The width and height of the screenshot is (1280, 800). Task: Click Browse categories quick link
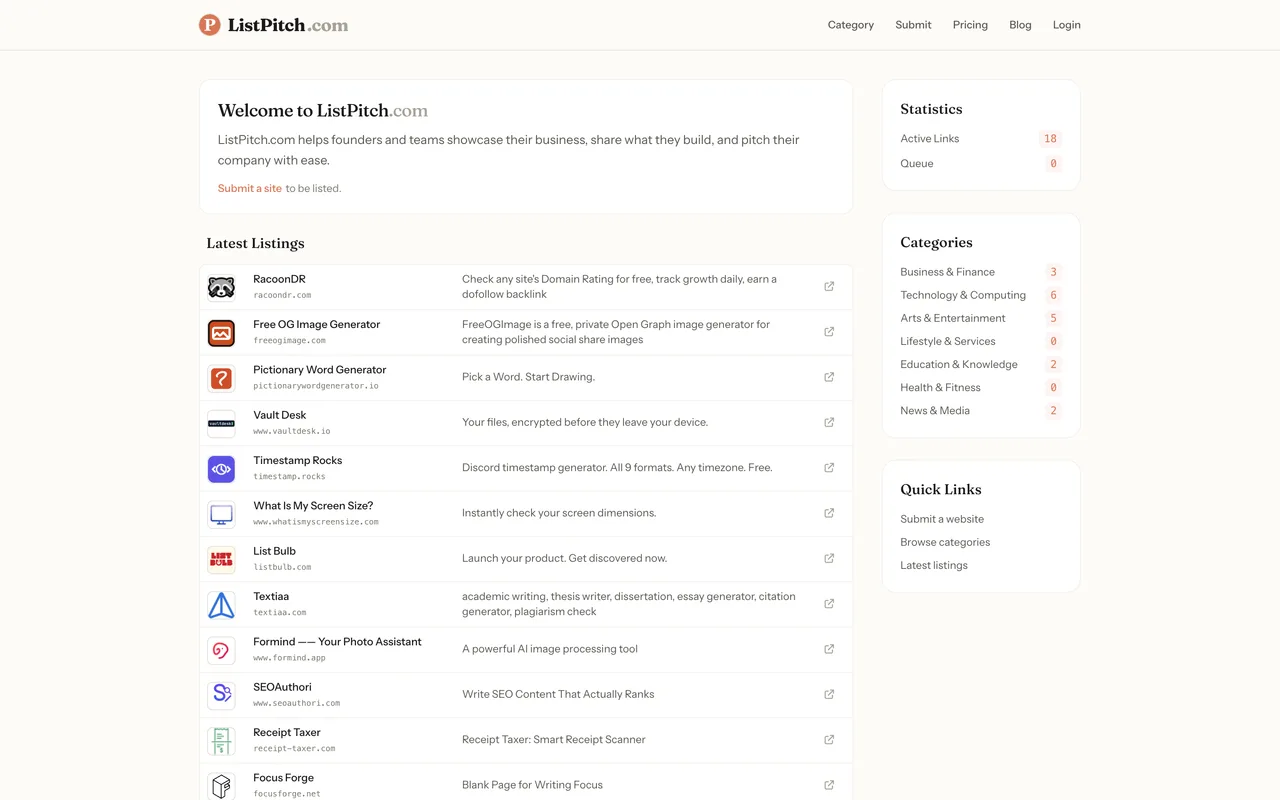(x=945, y=542)
